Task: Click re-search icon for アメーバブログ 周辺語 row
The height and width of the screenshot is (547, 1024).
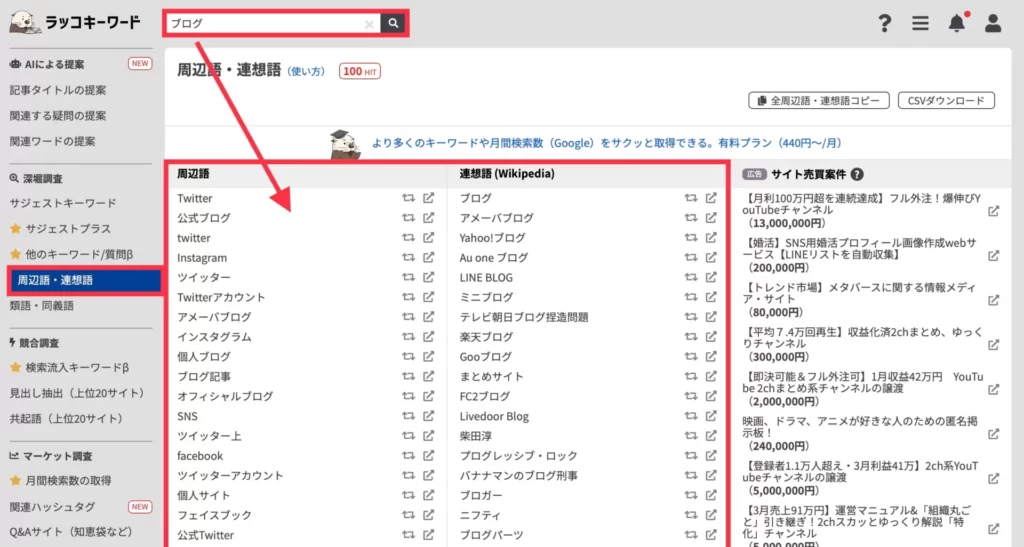Action: (408, 317)
